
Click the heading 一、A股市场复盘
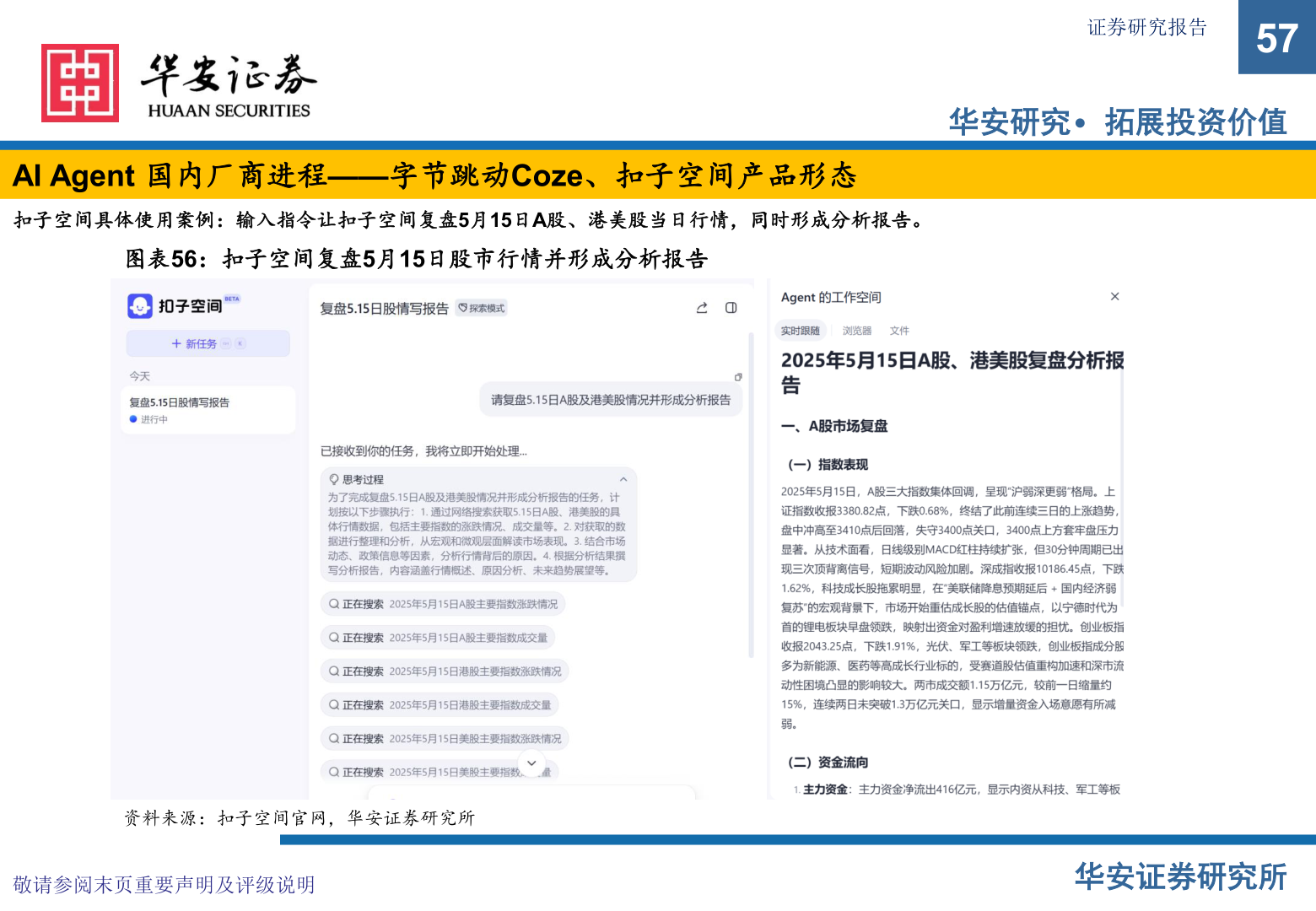point(834,426)
